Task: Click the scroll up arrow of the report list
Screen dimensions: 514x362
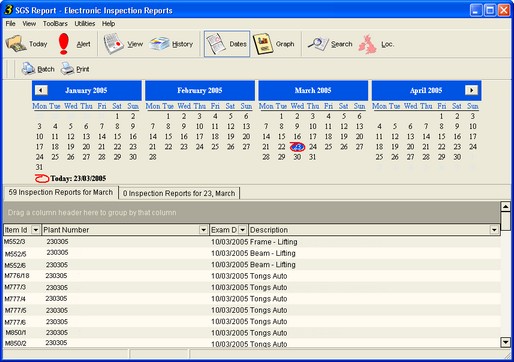Action: pos(505,207)
